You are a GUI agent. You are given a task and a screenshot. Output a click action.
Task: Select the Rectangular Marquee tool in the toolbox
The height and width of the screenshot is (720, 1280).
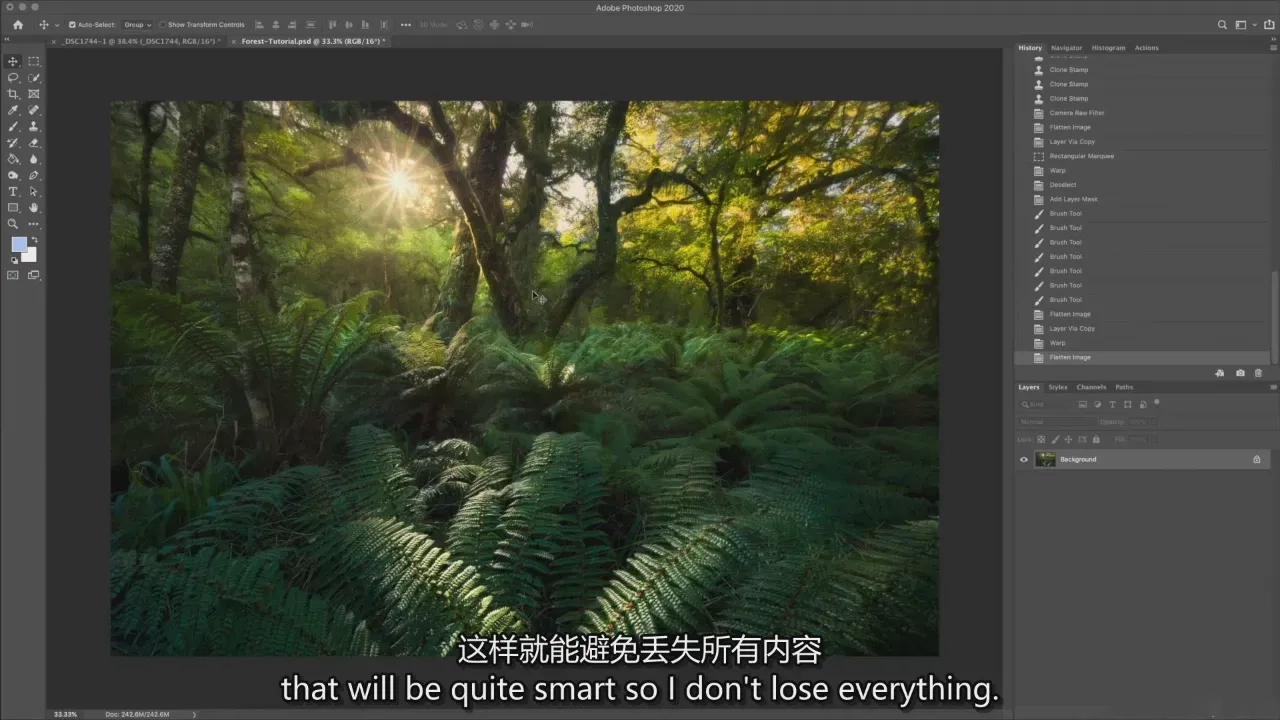click(34, 61)
